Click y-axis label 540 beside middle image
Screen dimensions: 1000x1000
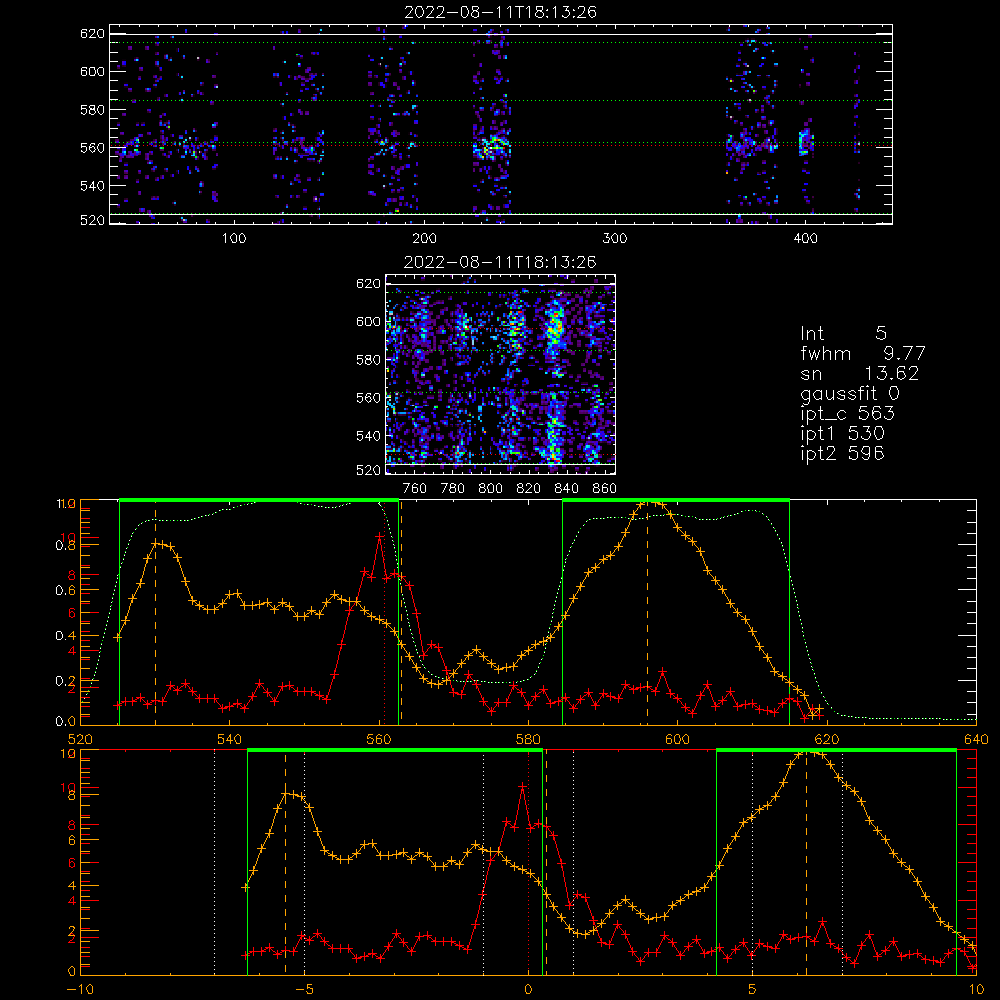[368, 436]
